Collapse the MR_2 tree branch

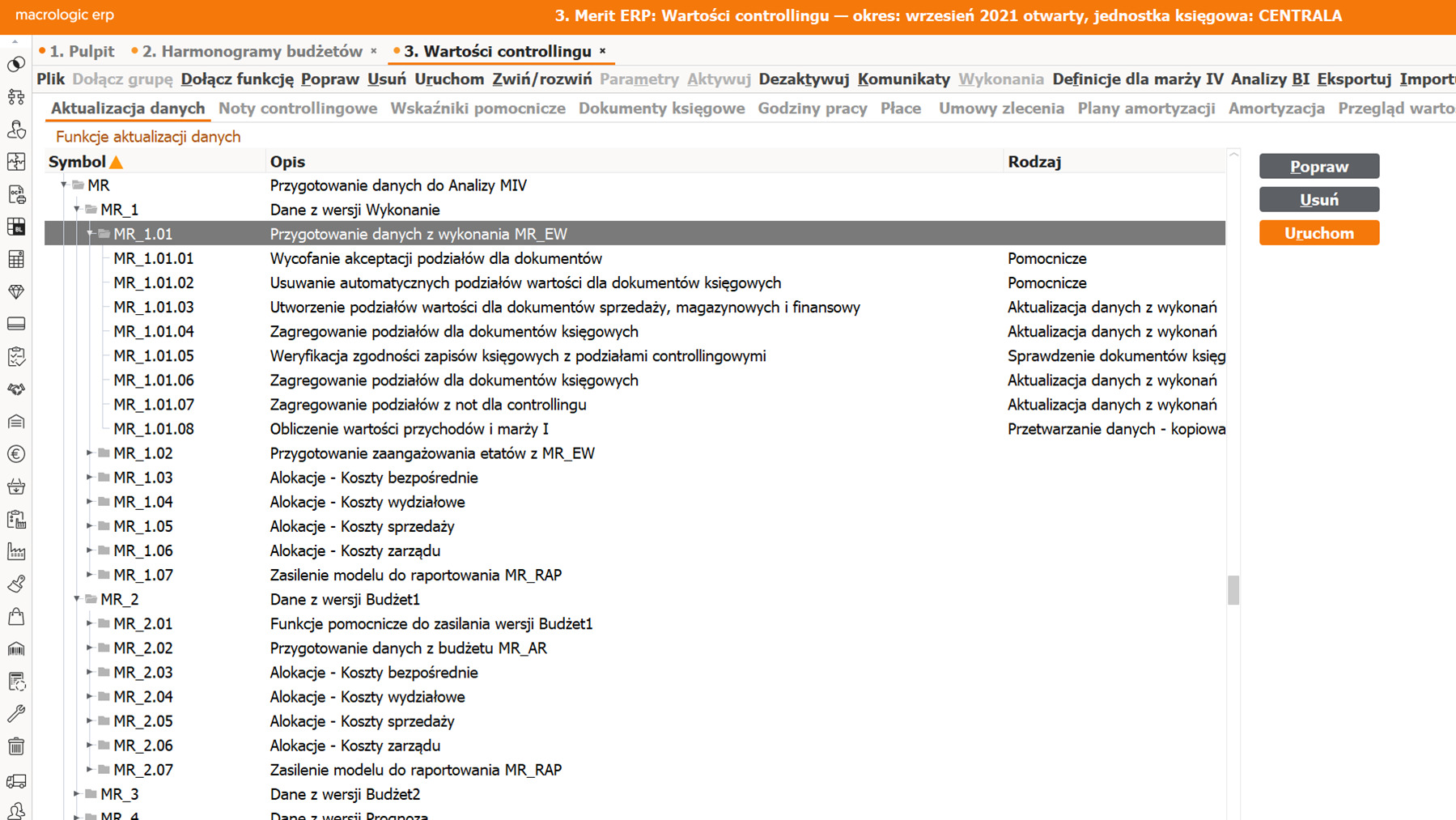[x=77, y=599]
